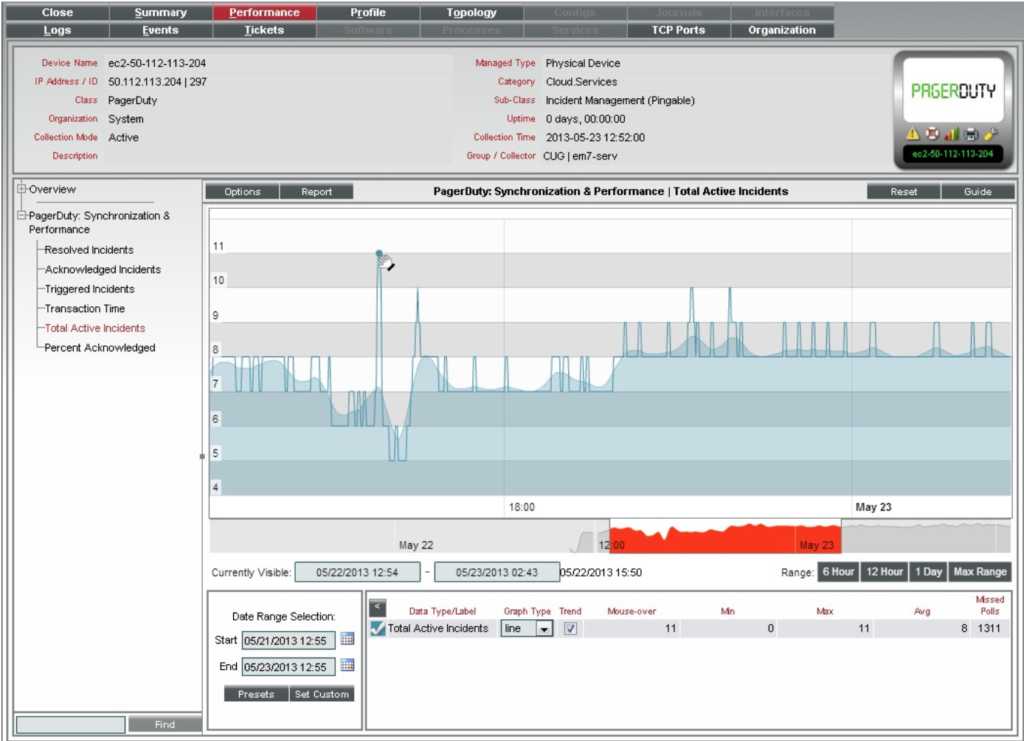Select the 6 Hour range option

837,572
